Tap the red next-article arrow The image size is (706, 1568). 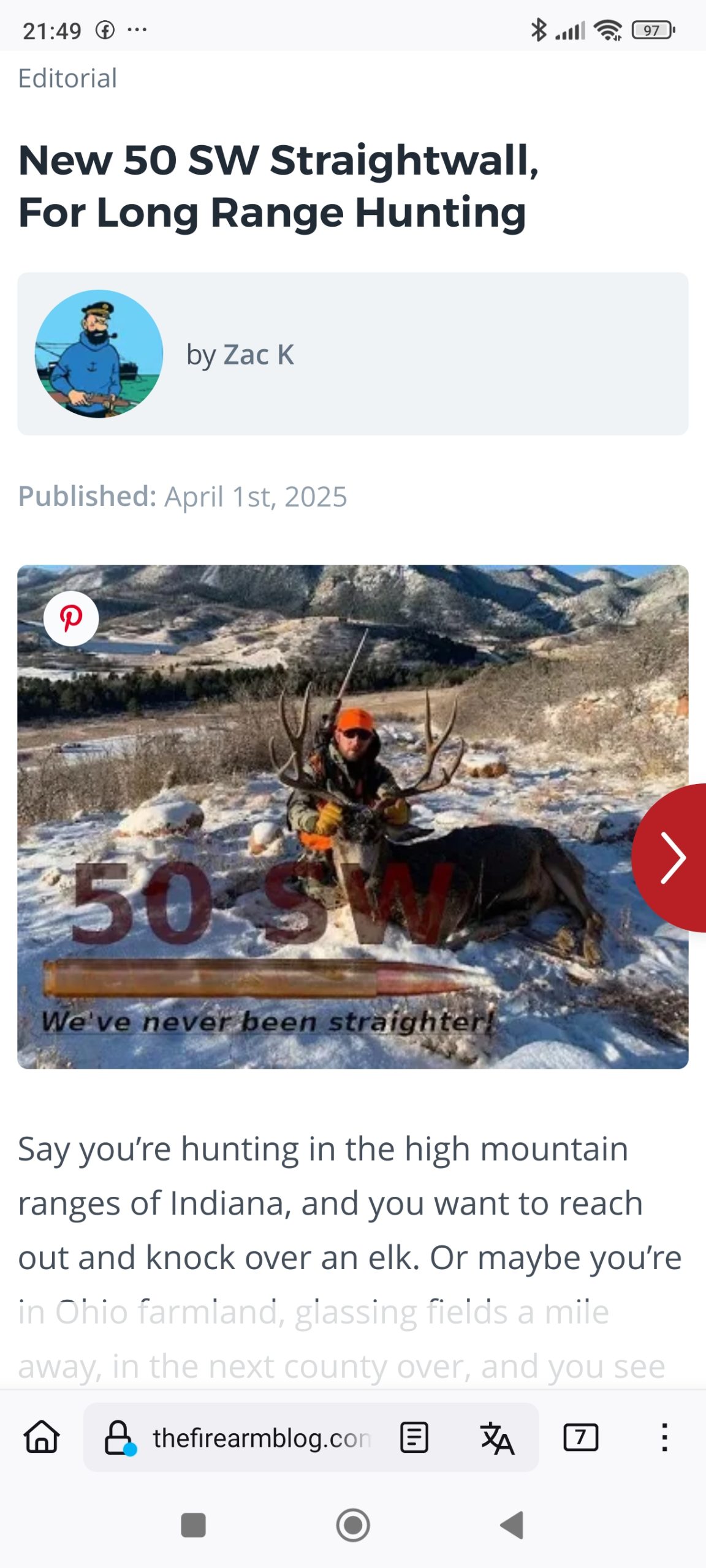pos(672,858)
